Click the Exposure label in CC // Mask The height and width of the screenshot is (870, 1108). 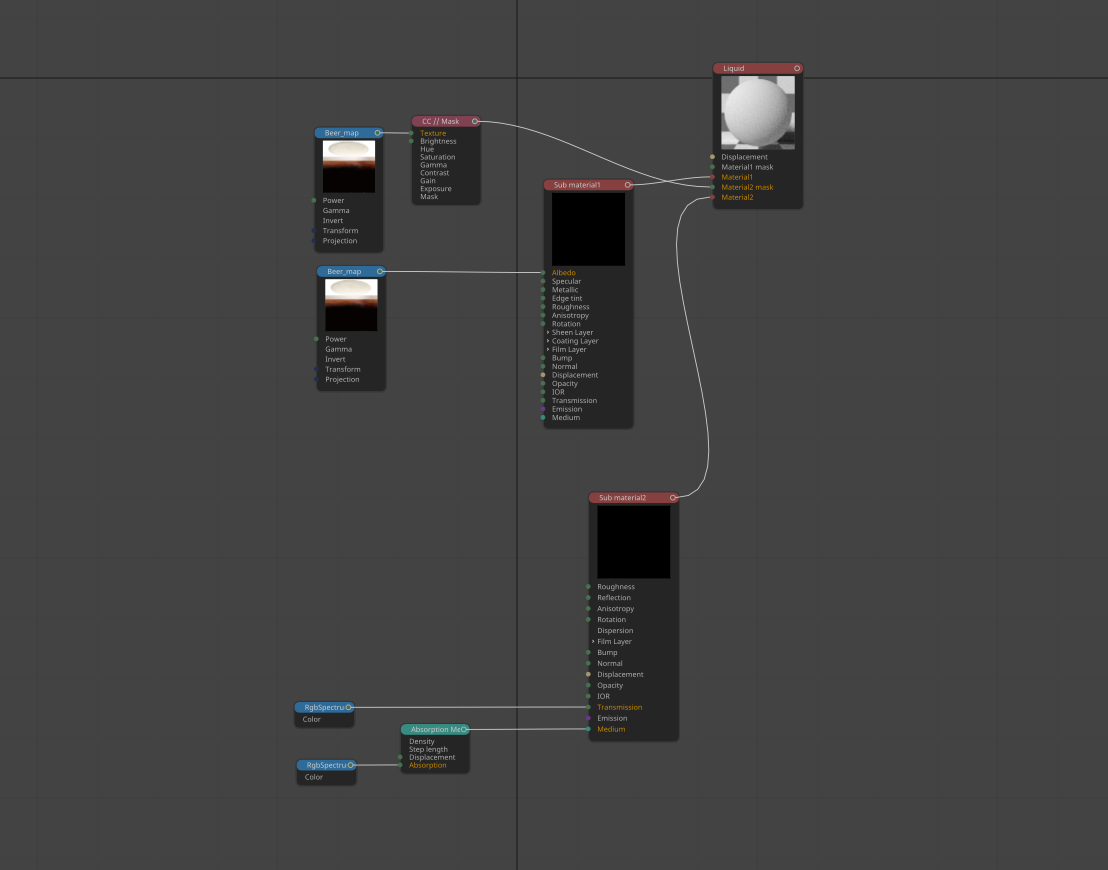tap(435, 189)
